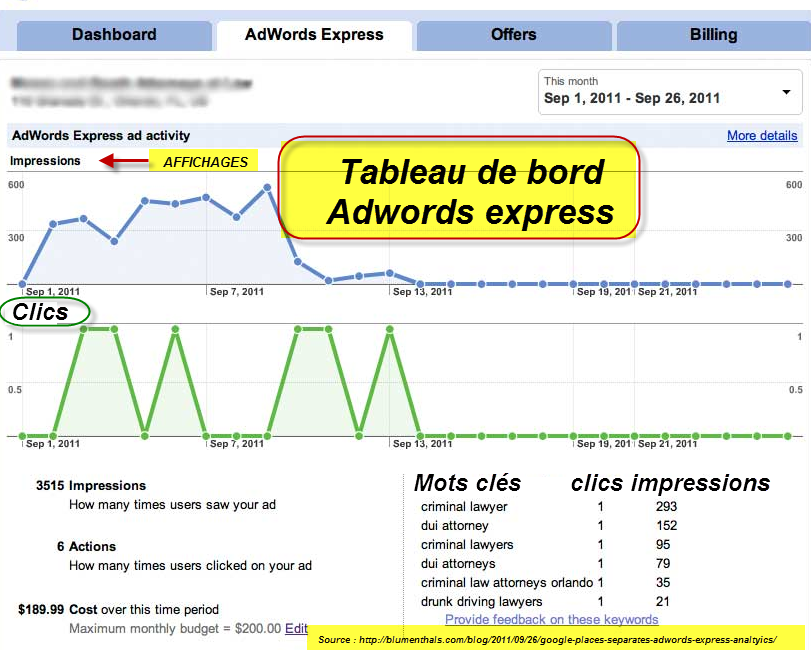Click the 'AdWords Express ad activity' heading
This screenshot has width=811, height=650.
101,135
